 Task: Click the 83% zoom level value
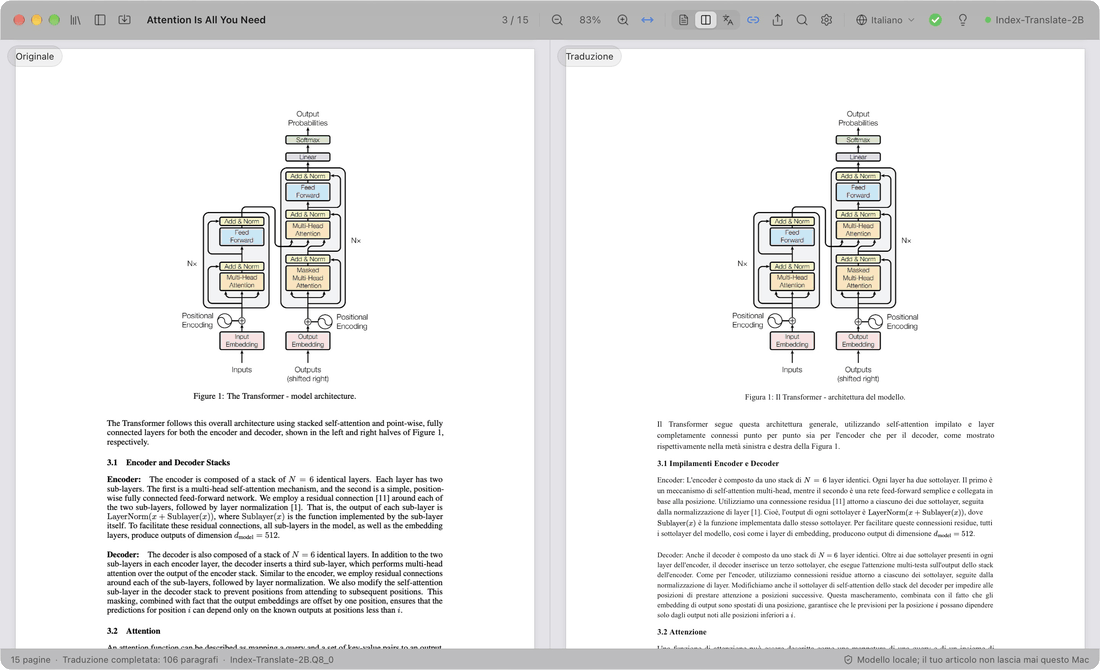[x=590, y=20]
